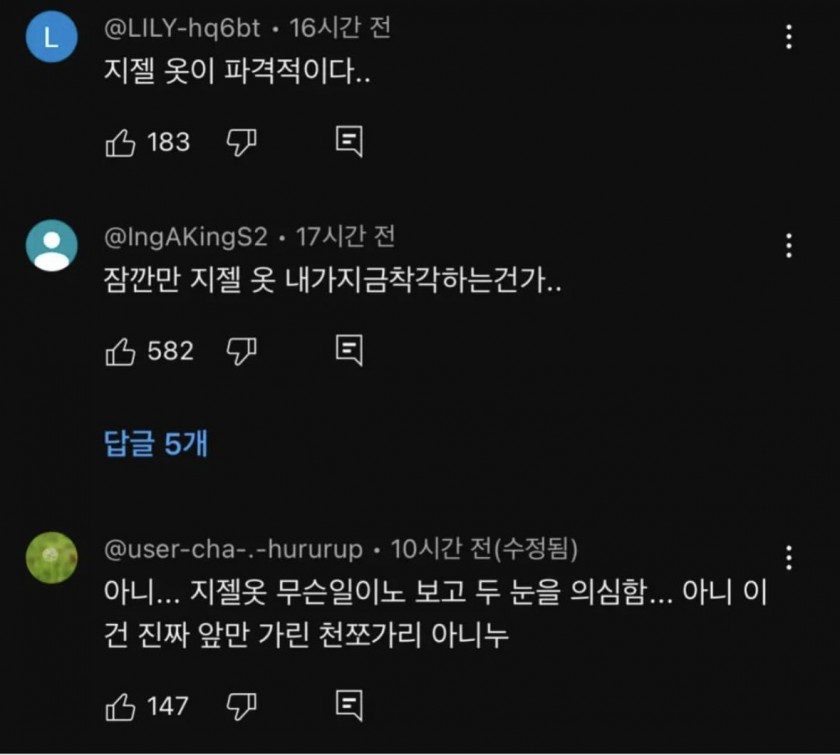Dislike the comment by @IngAKingS2

click(242, 352)
